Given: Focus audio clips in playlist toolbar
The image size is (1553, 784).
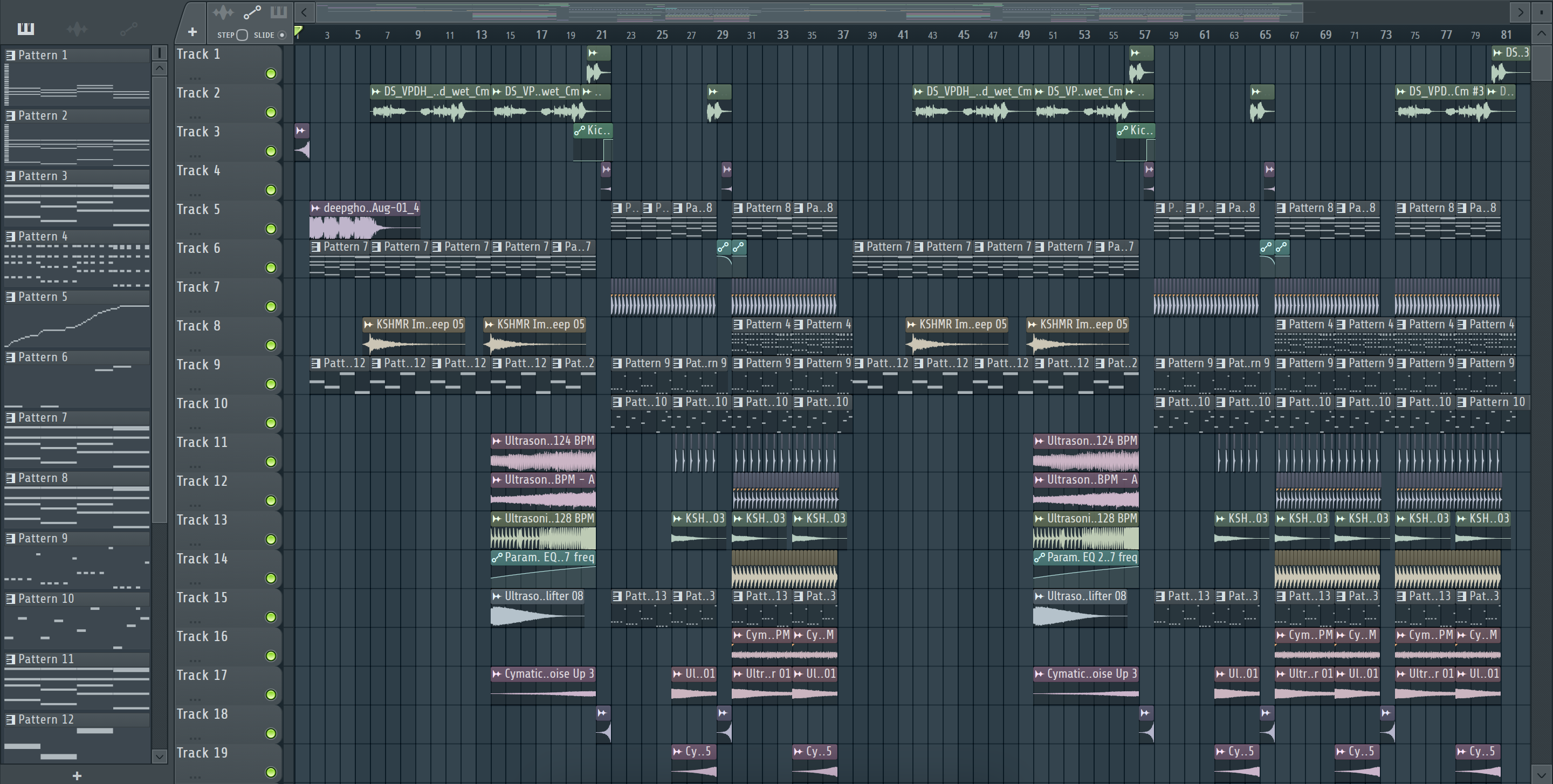Looking at the screenshot, I should click(223, 12).
